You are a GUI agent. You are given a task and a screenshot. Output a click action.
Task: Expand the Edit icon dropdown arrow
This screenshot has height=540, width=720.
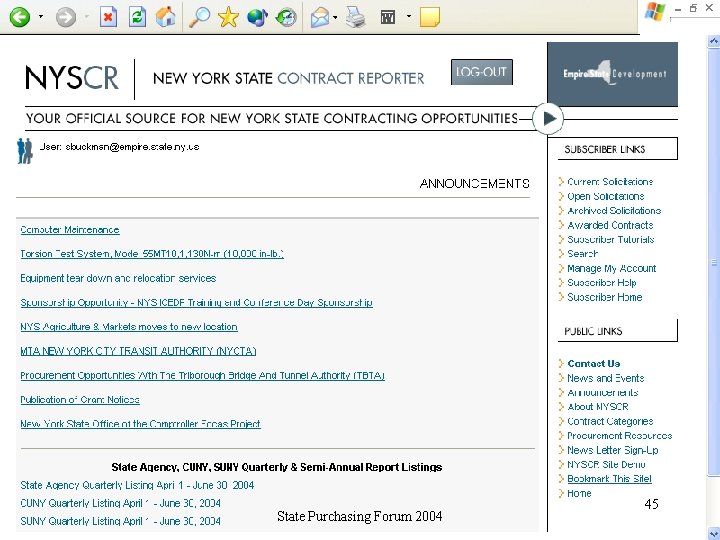pyautogui.click(x=408, y=17)
